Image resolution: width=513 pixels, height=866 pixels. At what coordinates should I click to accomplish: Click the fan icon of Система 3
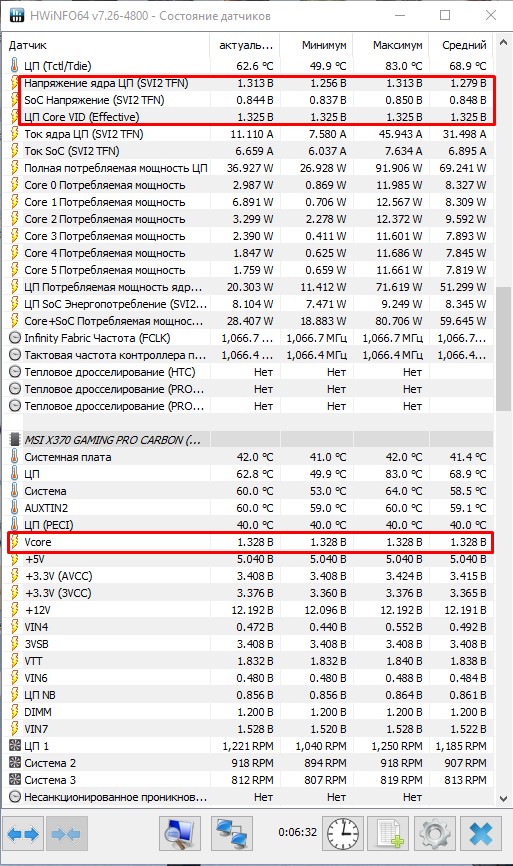(15, 780)
